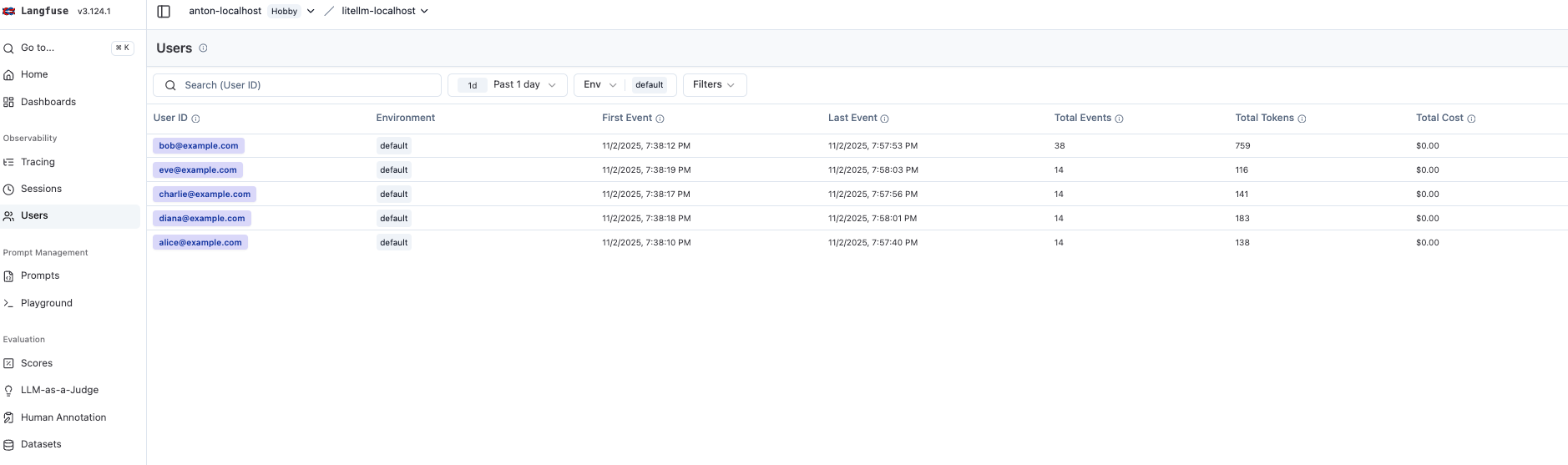
Task: Click the Total Tokens column header
Action: (x=1264, y=118)
